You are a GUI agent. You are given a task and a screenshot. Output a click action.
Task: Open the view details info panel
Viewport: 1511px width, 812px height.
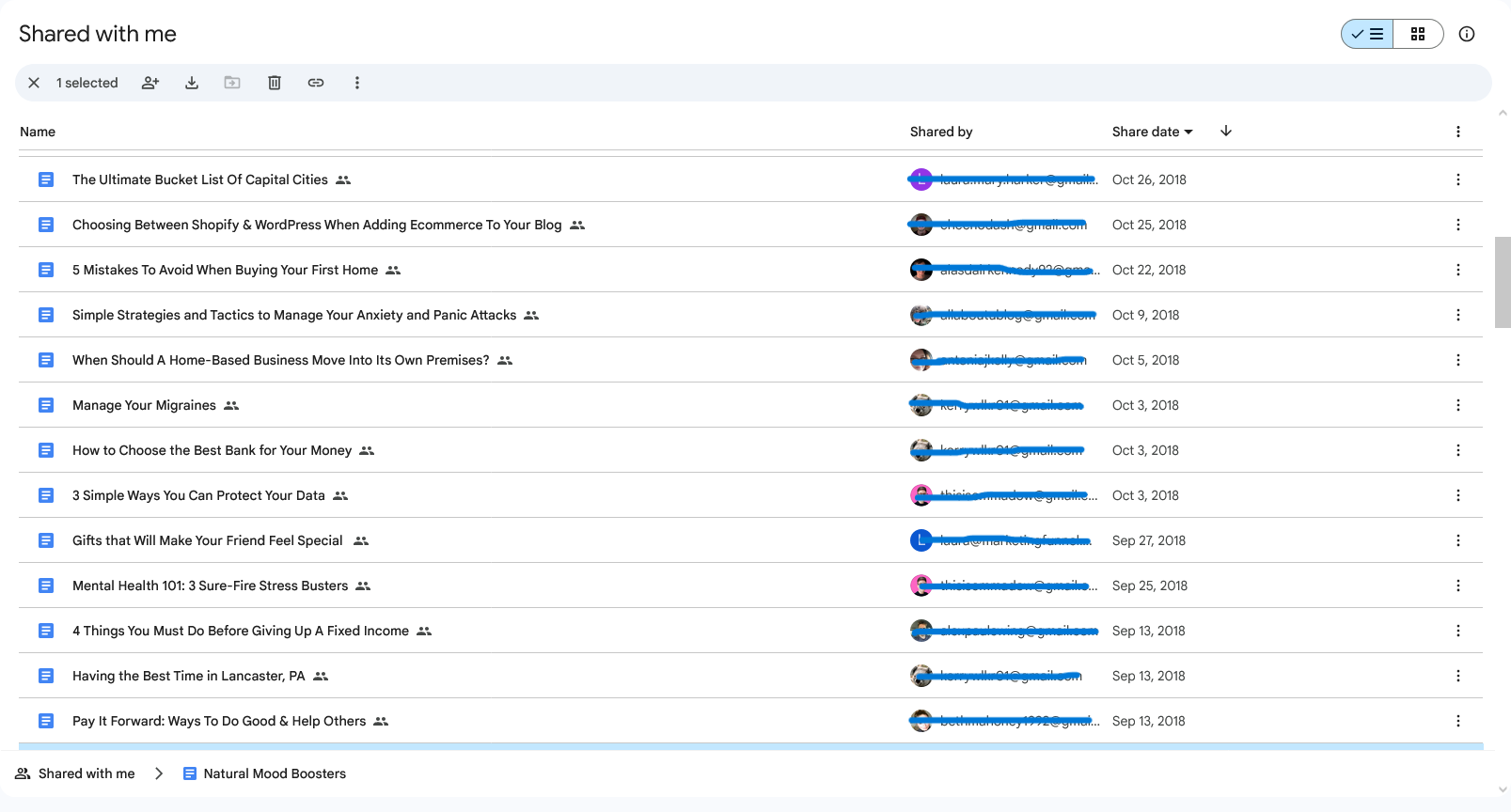[1467, 34]
